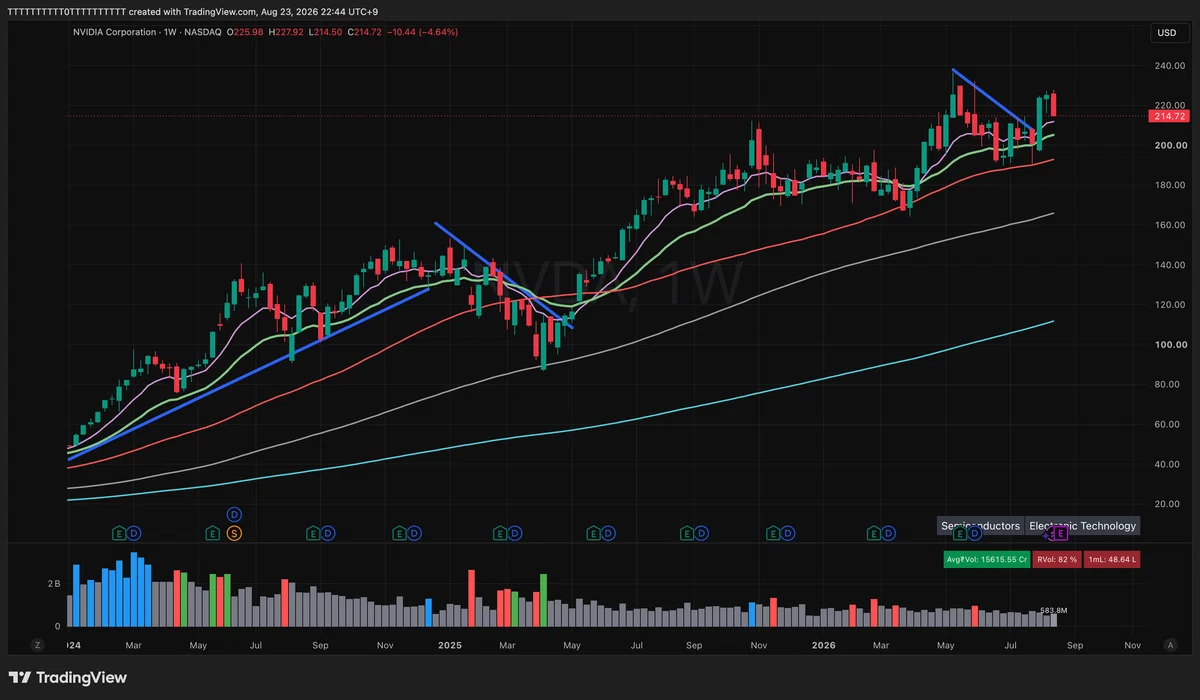Screen dimensions: 1200x700
Task: Toggle the circular A auto-scale button
Action: point(1169,645)
